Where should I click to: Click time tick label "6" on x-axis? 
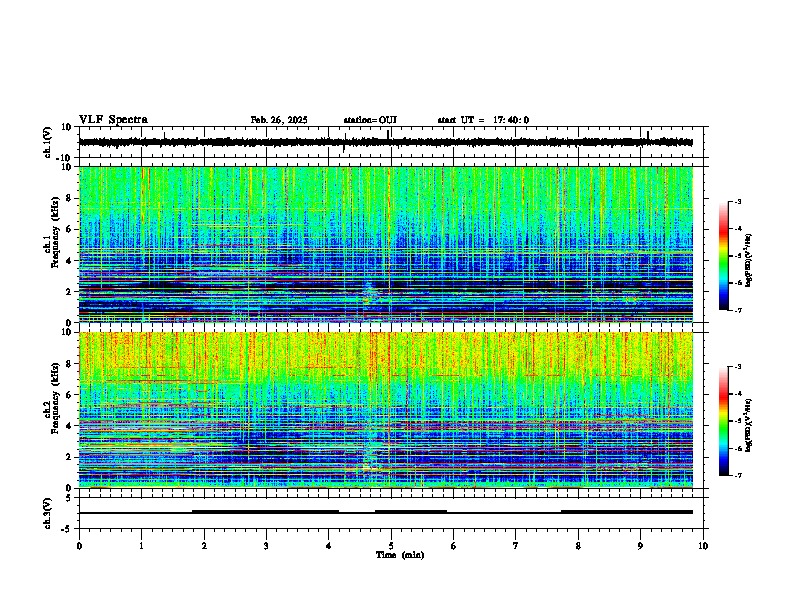(454, 546)
